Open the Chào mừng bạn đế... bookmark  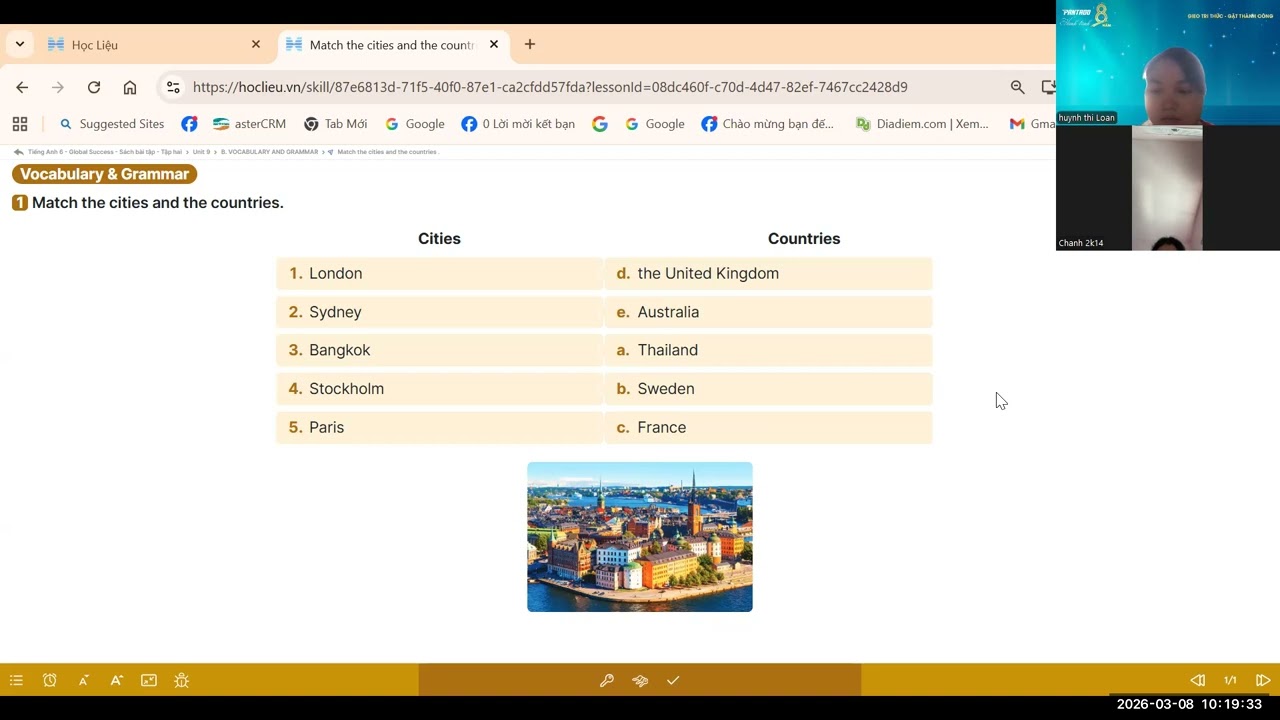point(768,124)
